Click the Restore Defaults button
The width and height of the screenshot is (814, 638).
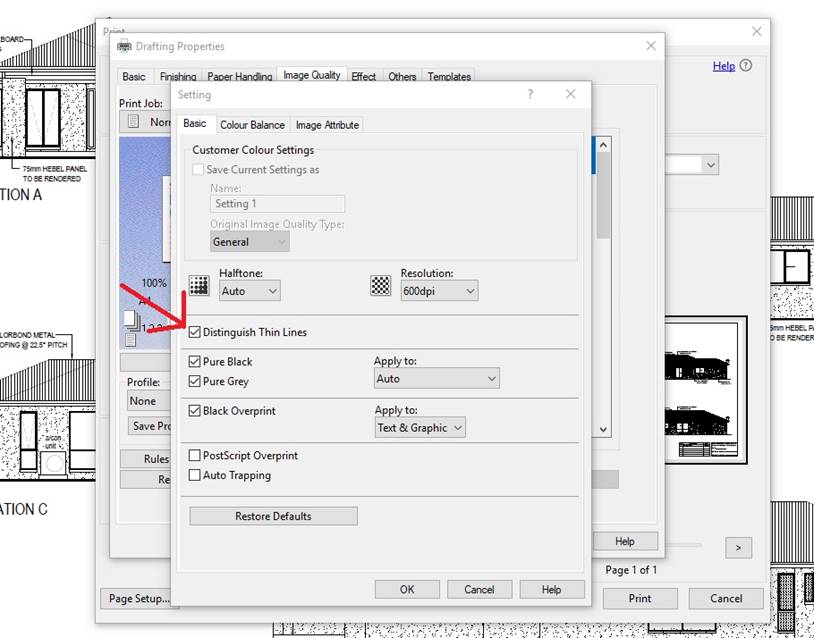click(272, 515)
